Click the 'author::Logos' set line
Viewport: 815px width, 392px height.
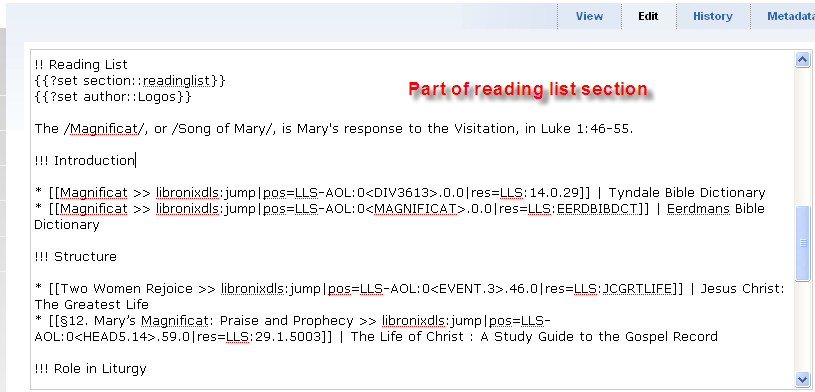113,97
